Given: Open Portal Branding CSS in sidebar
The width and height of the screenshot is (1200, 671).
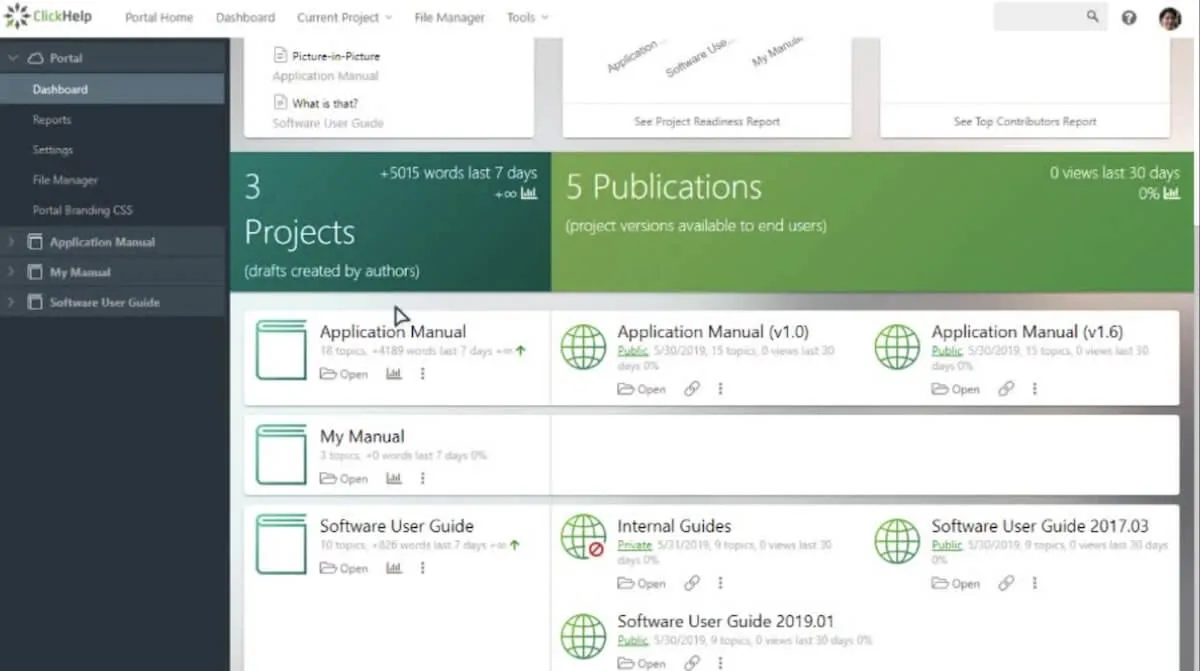Looking at the screenshot, I should pyautogui.click(x=82, y=210).
